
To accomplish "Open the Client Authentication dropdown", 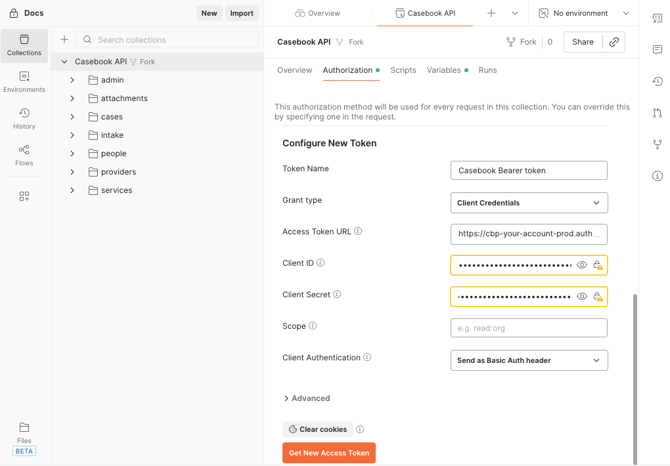I will point(529,360).
